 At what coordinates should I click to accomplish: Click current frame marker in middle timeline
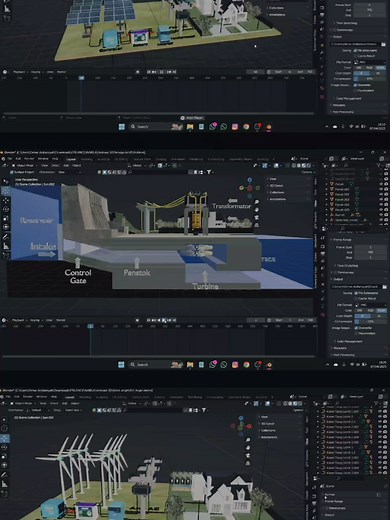click(x=90, y=326)
